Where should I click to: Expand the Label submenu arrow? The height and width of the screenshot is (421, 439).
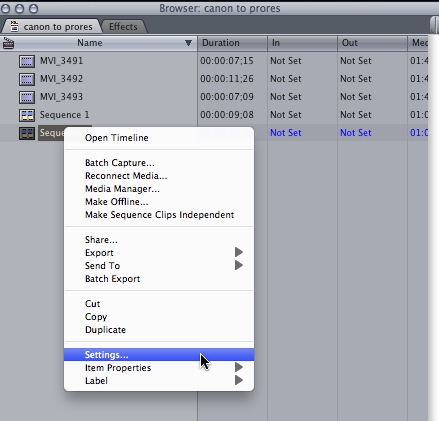[x=239, y=380]
